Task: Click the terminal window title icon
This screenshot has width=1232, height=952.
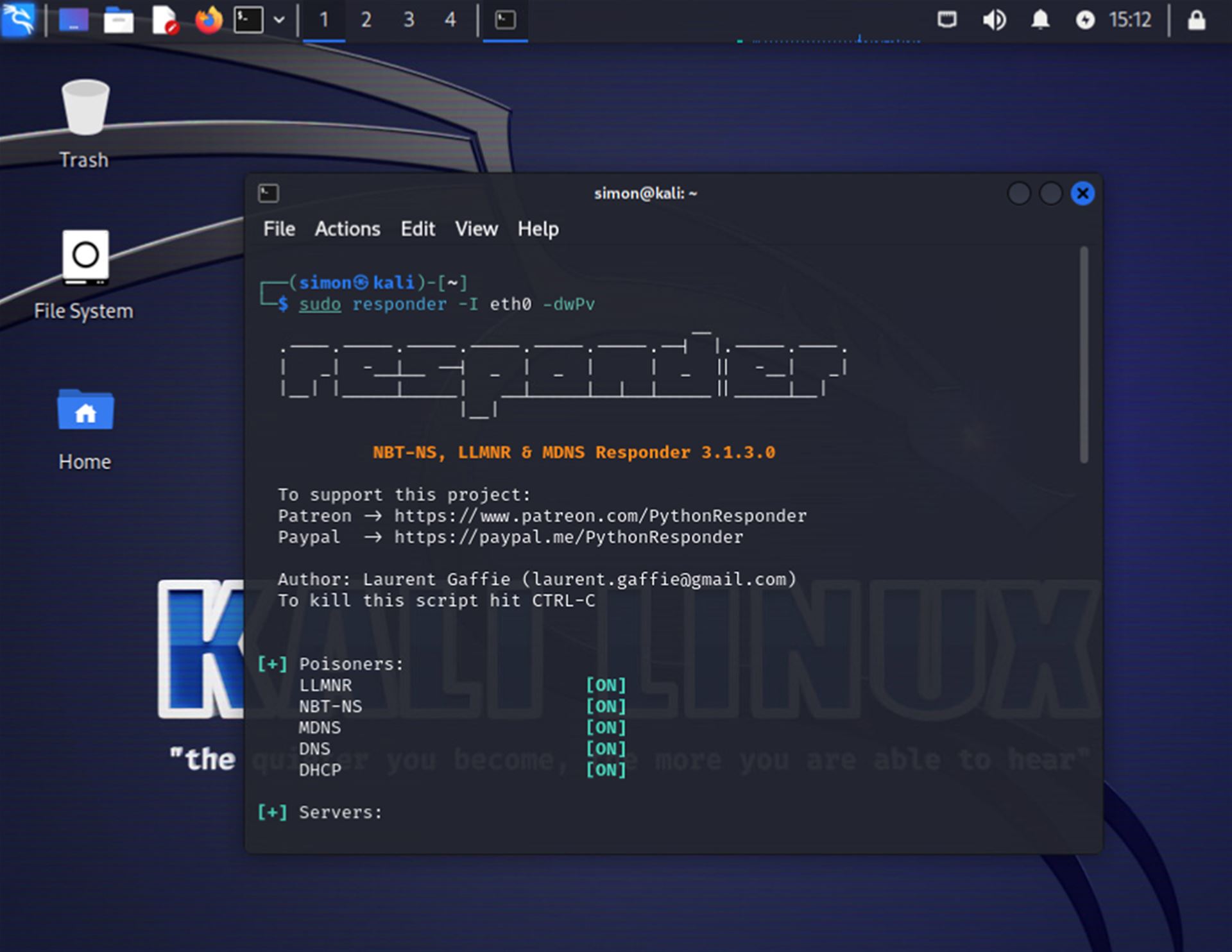Action: [268, 193]
